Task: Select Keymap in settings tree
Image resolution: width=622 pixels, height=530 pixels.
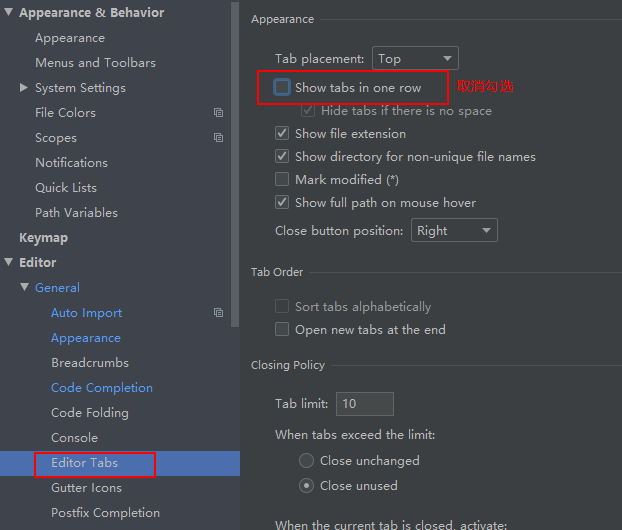Action: click(43, 238)
